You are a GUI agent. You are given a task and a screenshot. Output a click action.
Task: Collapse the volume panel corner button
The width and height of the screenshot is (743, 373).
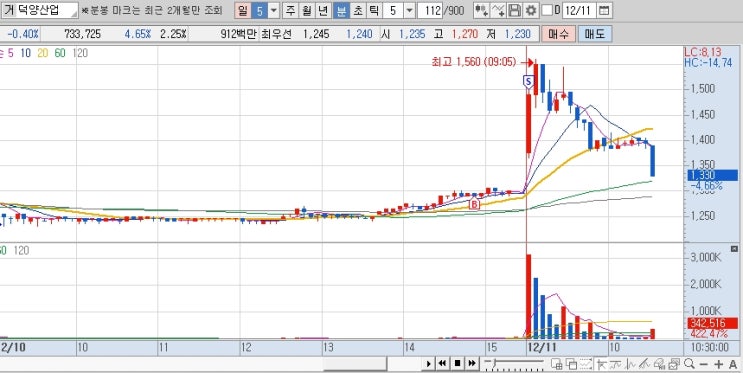pos(734,249)
